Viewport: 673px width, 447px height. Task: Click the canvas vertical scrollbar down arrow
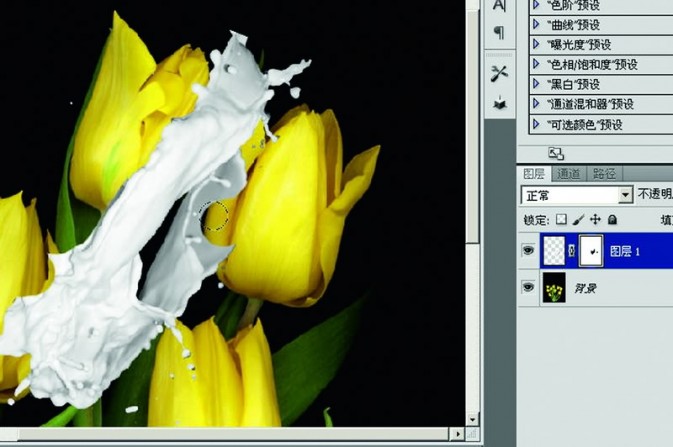[x=473, y=420]
